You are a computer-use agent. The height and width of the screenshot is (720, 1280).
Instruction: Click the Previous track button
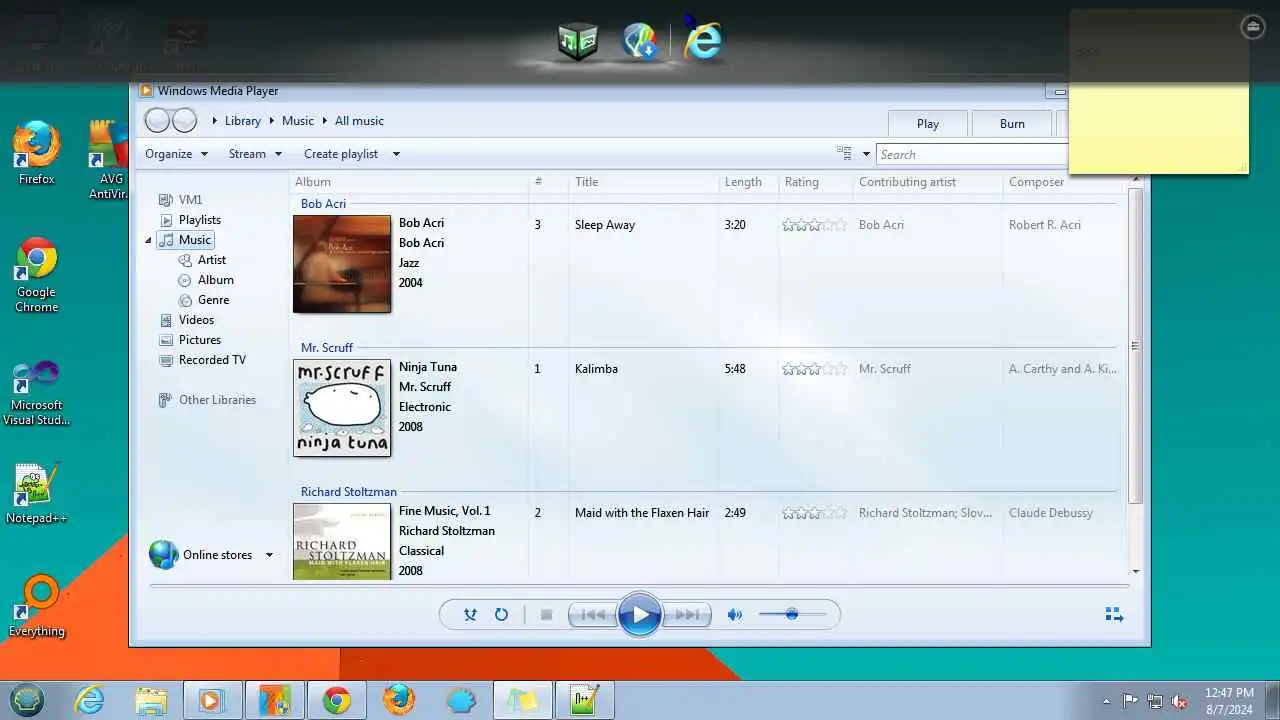click(592, 615)
